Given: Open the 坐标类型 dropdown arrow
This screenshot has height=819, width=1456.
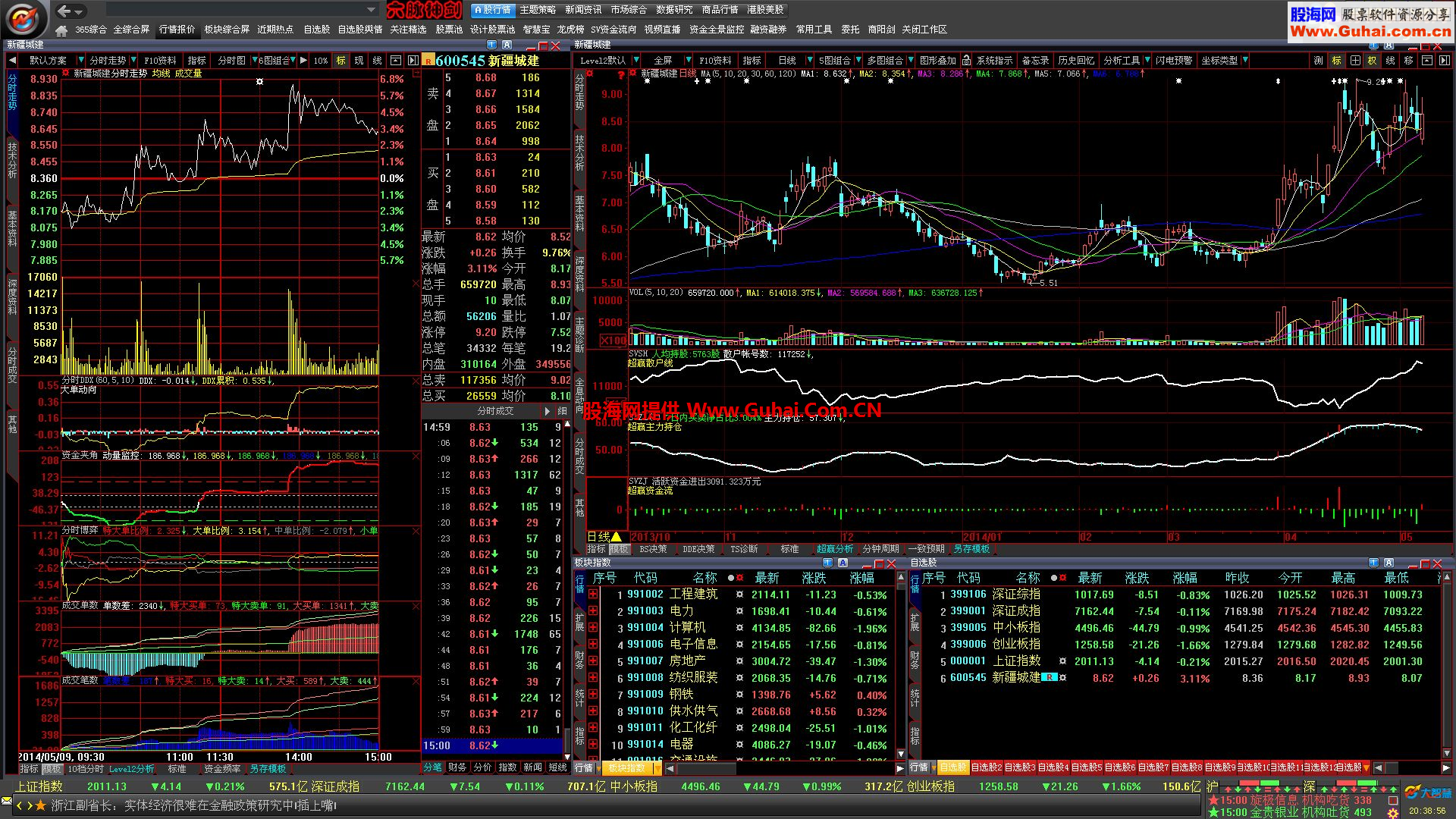Looking at the screenshot, I should coord(1245,60).
